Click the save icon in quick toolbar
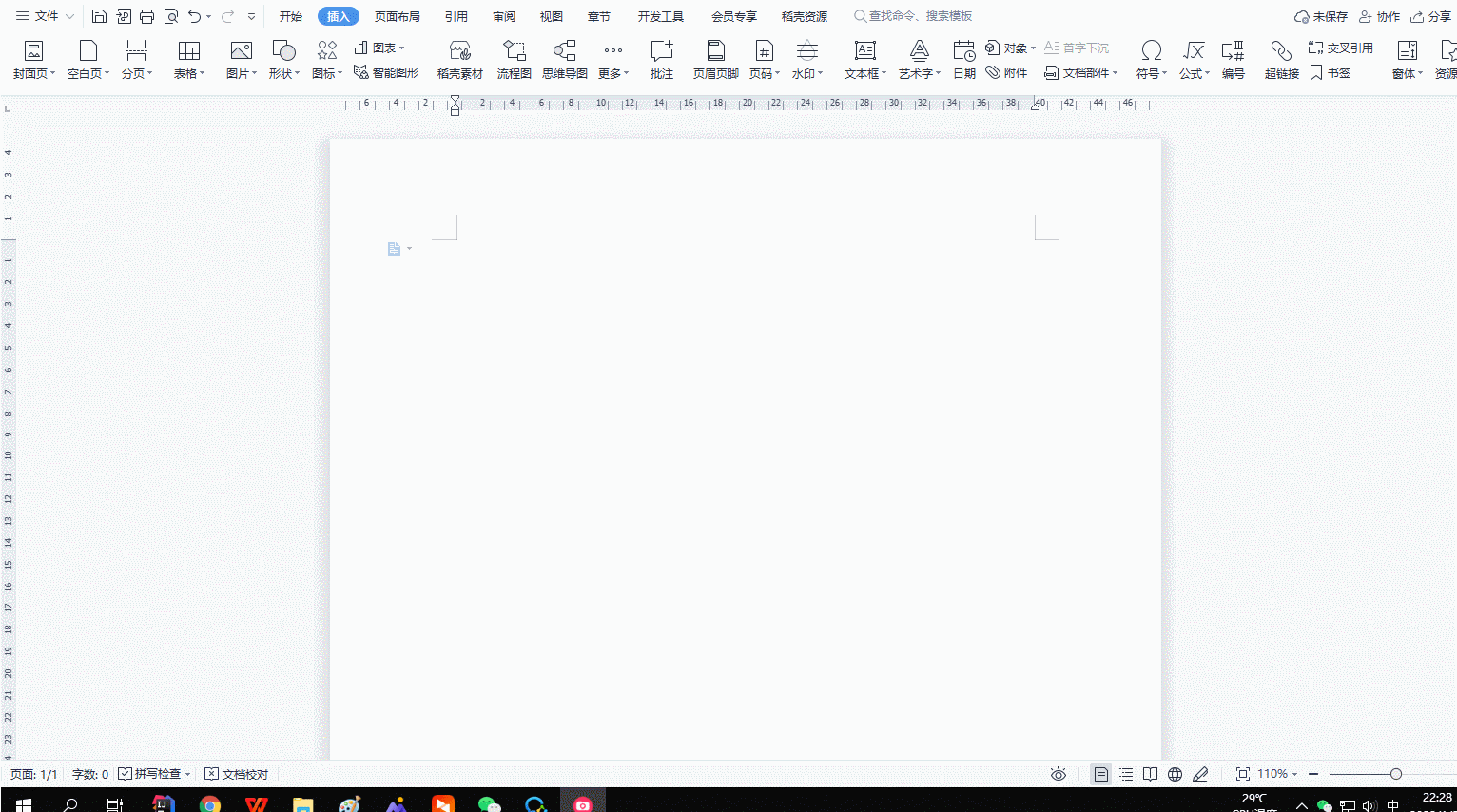 coord(99,16)
